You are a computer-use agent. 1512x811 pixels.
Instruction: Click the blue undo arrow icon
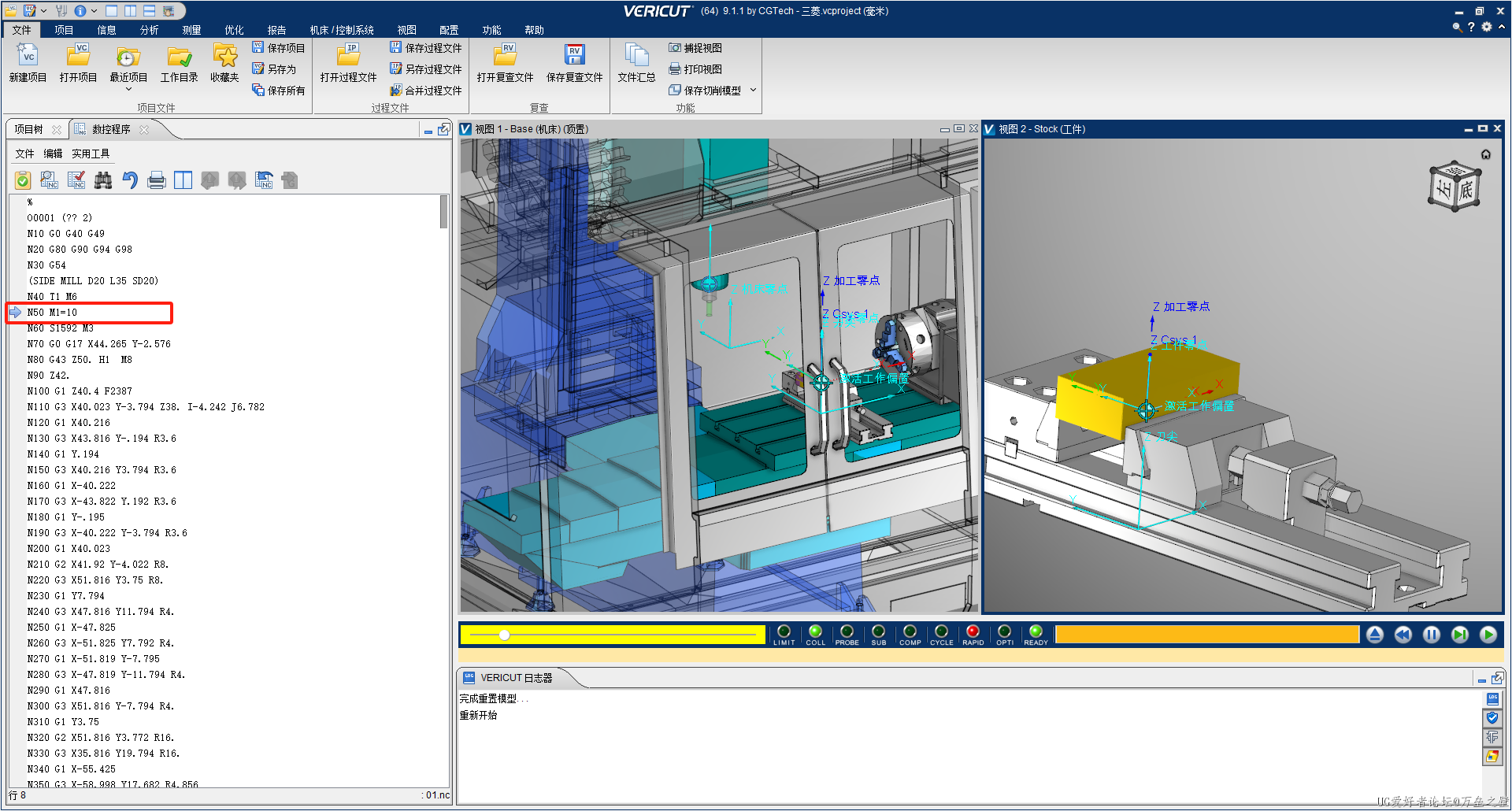pyautogui.click(x=130, y=180)
